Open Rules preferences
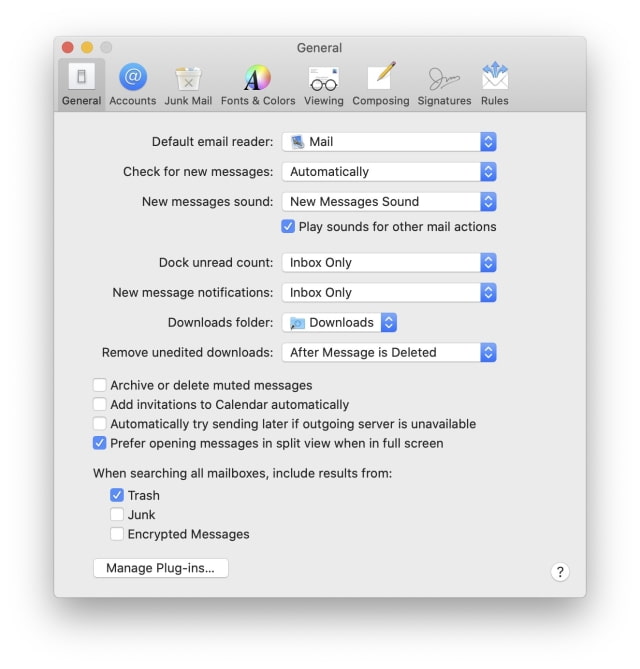The height and width of the screenshot is (669, 640). [494, 84]
